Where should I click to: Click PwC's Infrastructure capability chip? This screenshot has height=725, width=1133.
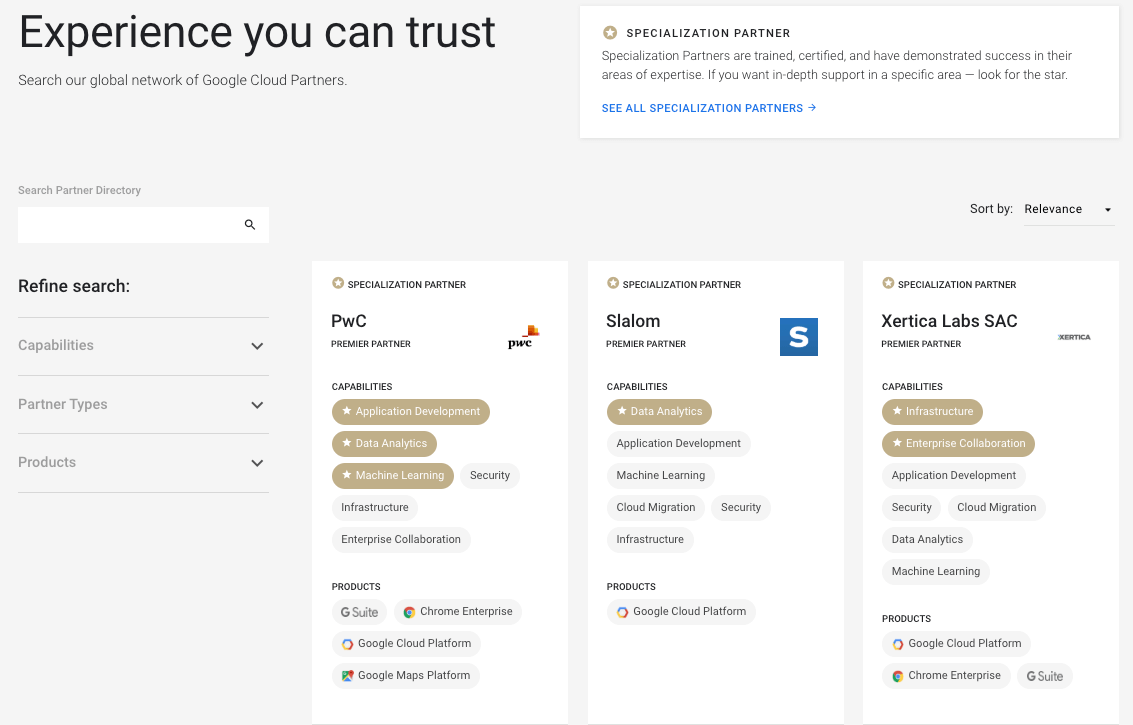click(374, 507)
